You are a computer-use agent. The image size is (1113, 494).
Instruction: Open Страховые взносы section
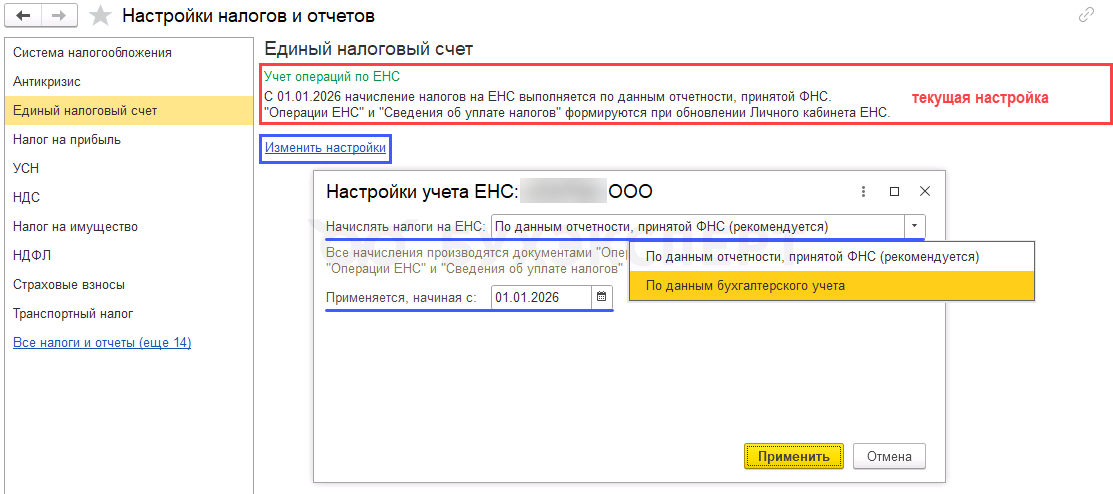coord(129,285)
